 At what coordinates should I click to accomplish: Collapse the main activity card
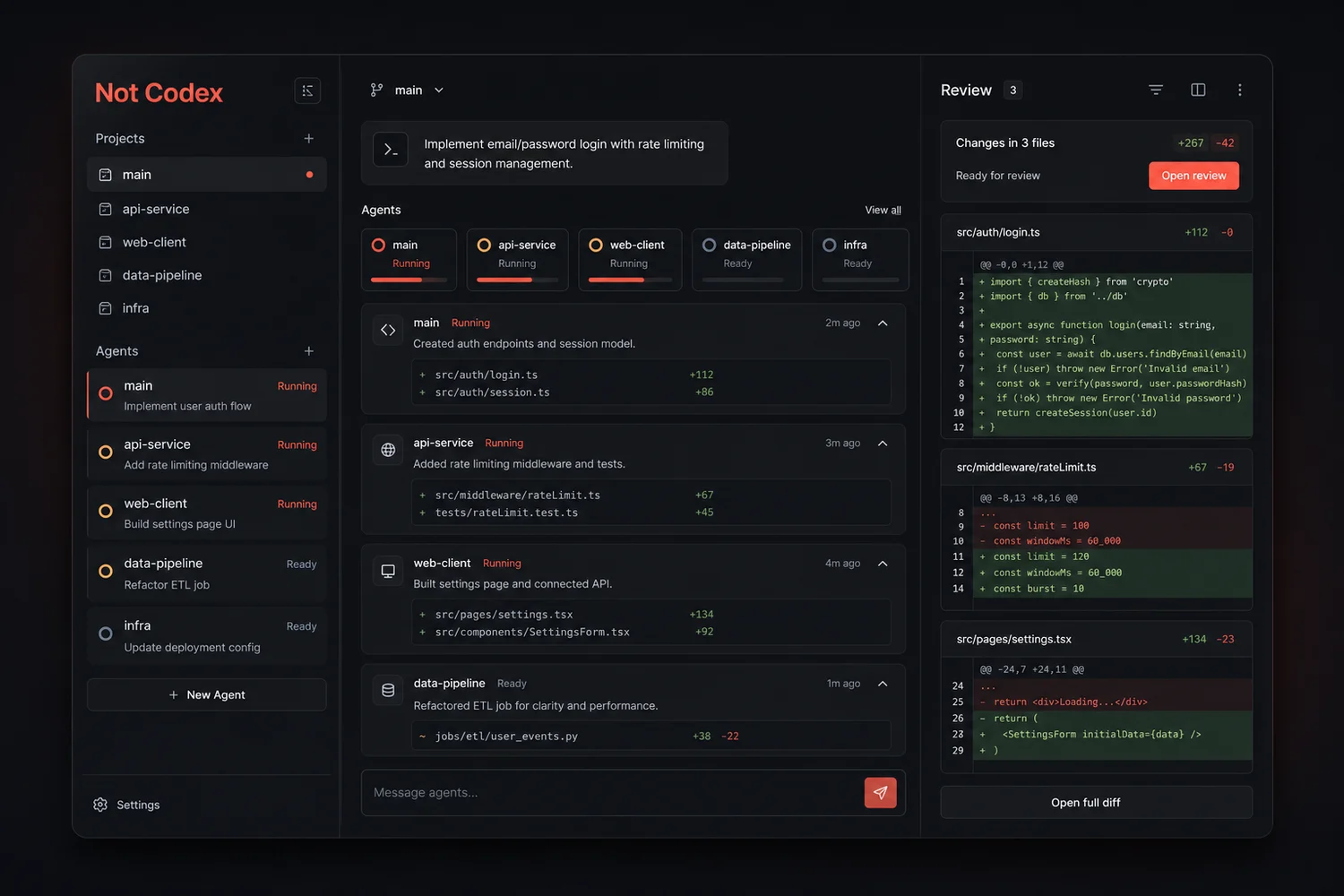click(x=883, y=323)
